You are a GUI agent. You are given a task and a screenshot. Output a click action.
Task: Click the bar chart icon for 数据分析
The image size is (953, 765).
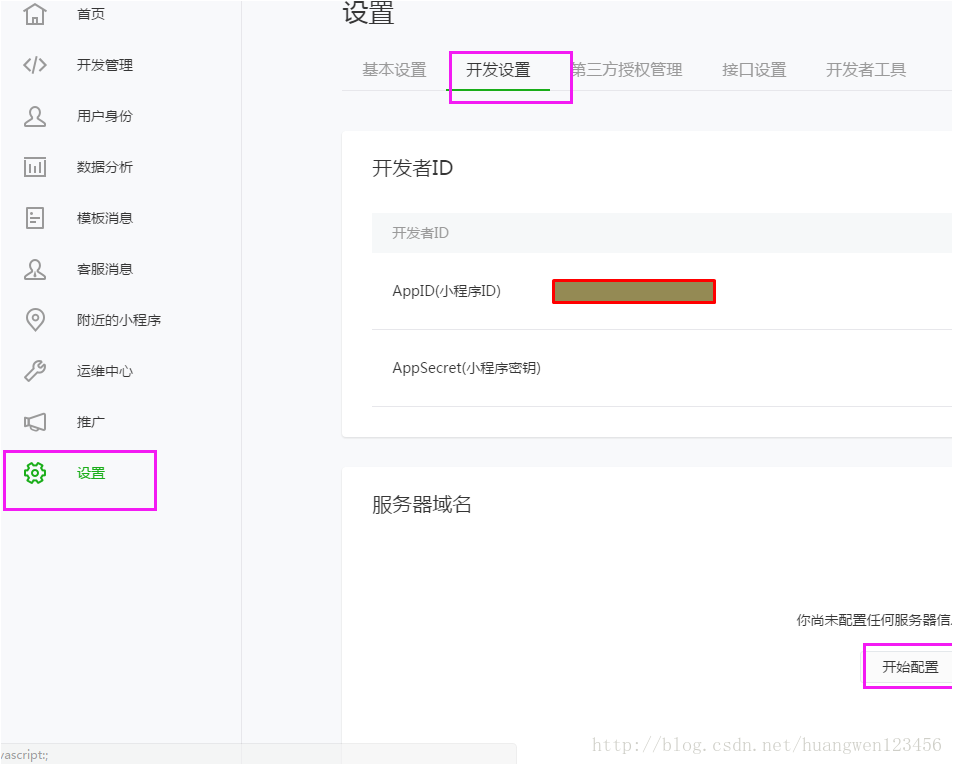(35, 167)
